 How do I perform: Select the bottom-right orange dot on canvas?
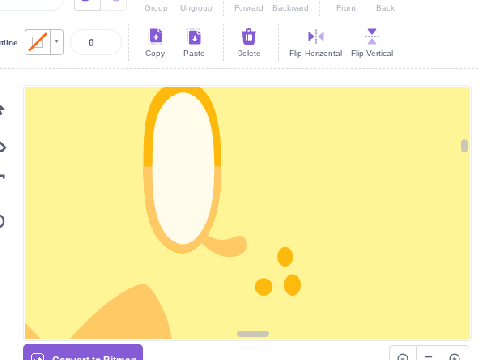(x=292, y=285)
